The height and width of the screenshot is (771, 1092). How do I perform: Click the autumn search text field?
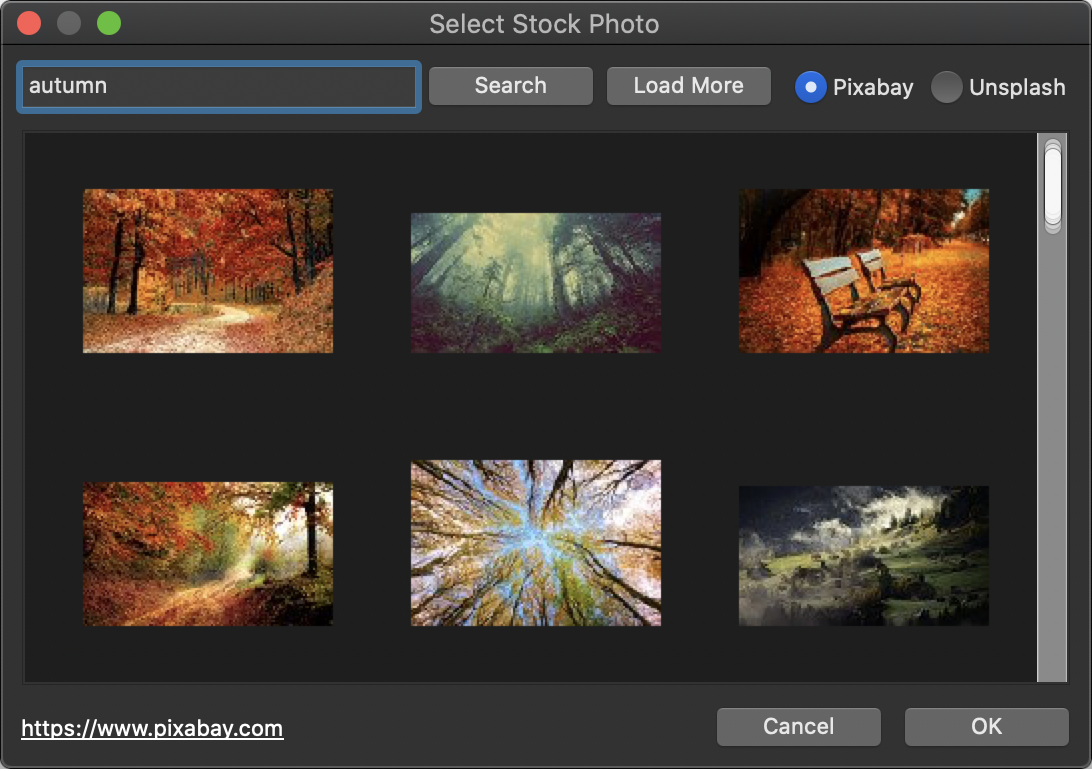tap(218, 87)
